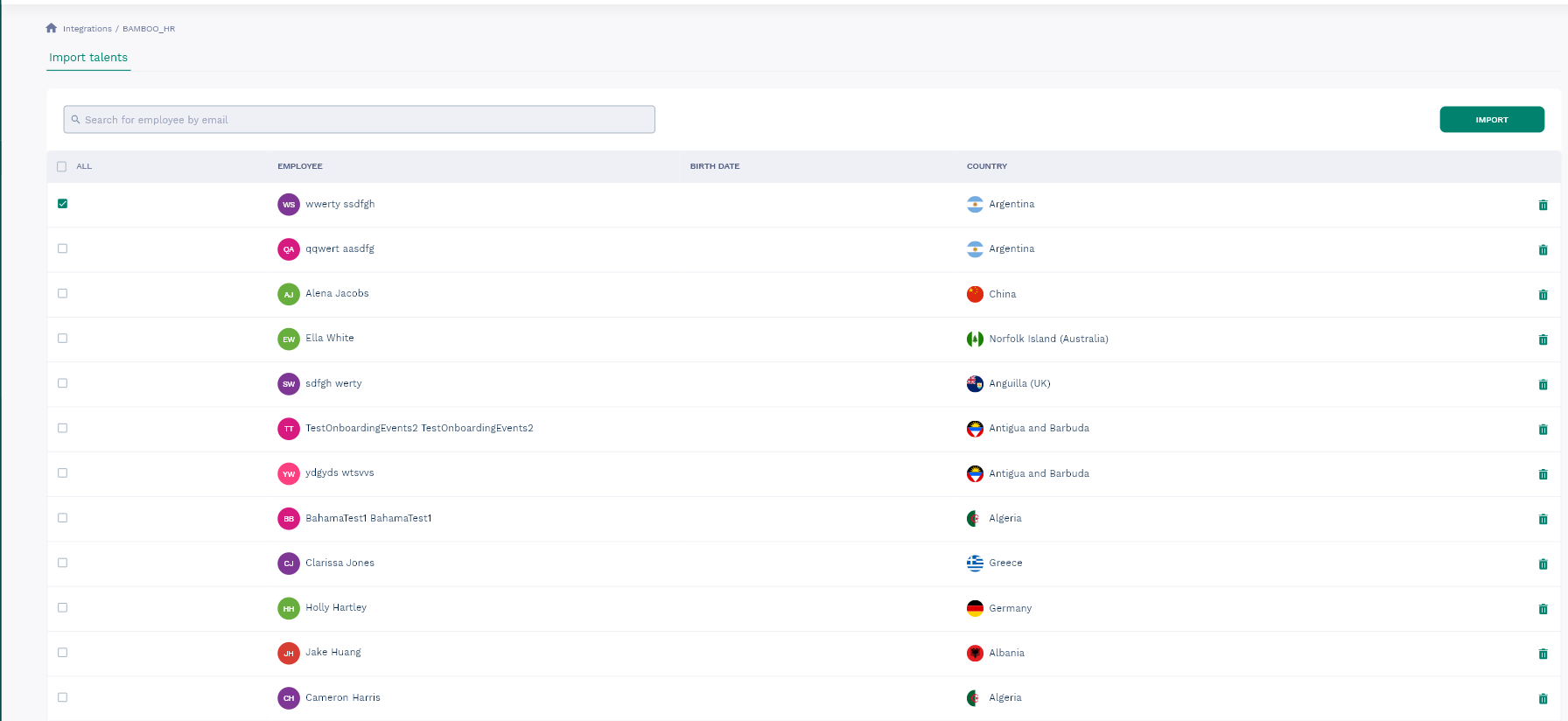
Task: Click the magnifier icon in search box
Action: tap(76, 120)
